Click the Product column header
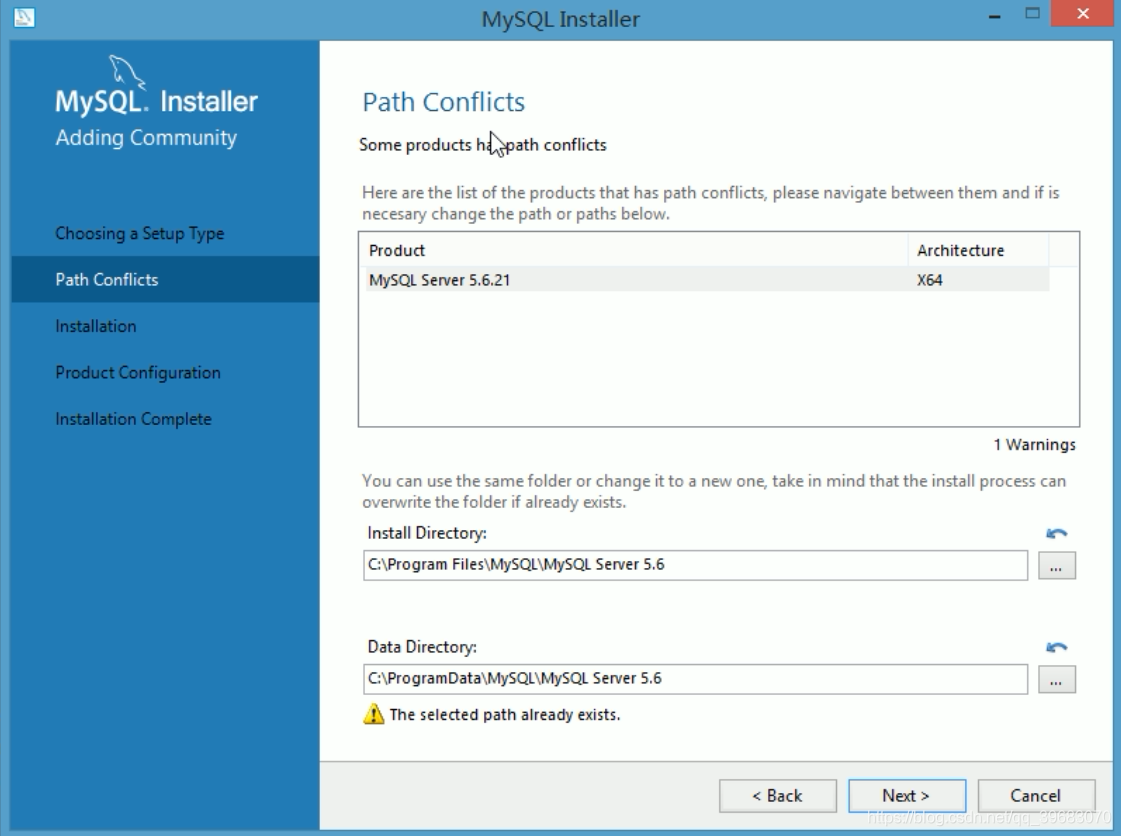The height and width of the screenshot is (836, 1121). (x=633, y=250)
